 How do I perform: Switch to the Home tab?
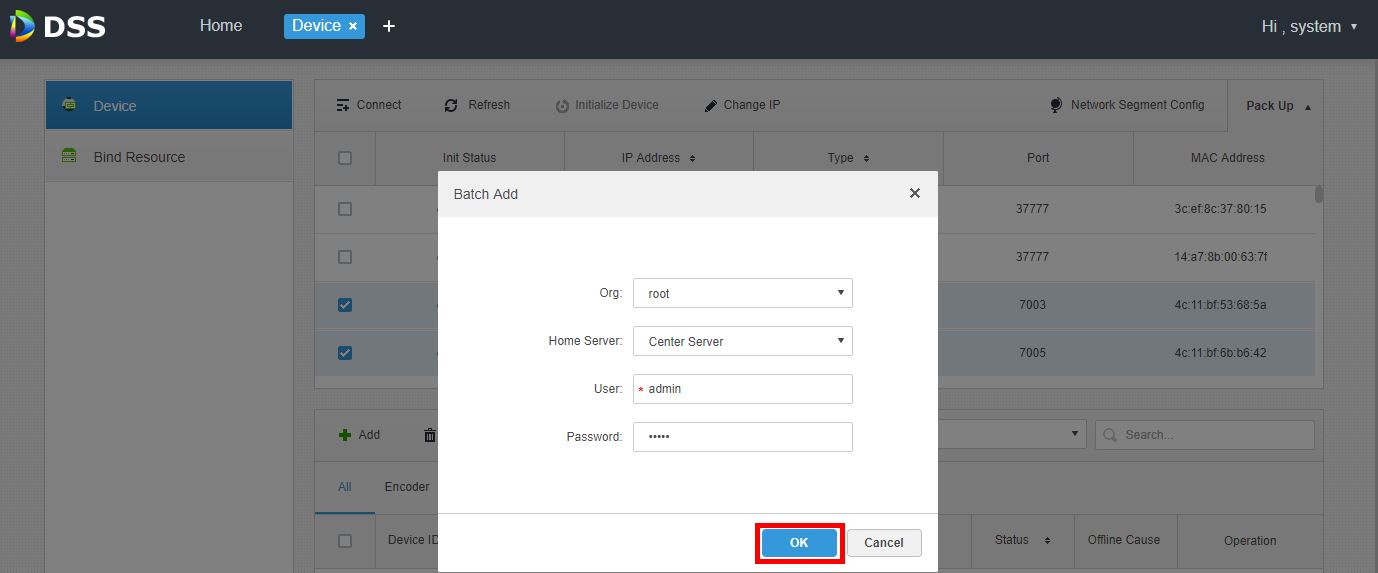pyautogui.click(x=221, y=26)
